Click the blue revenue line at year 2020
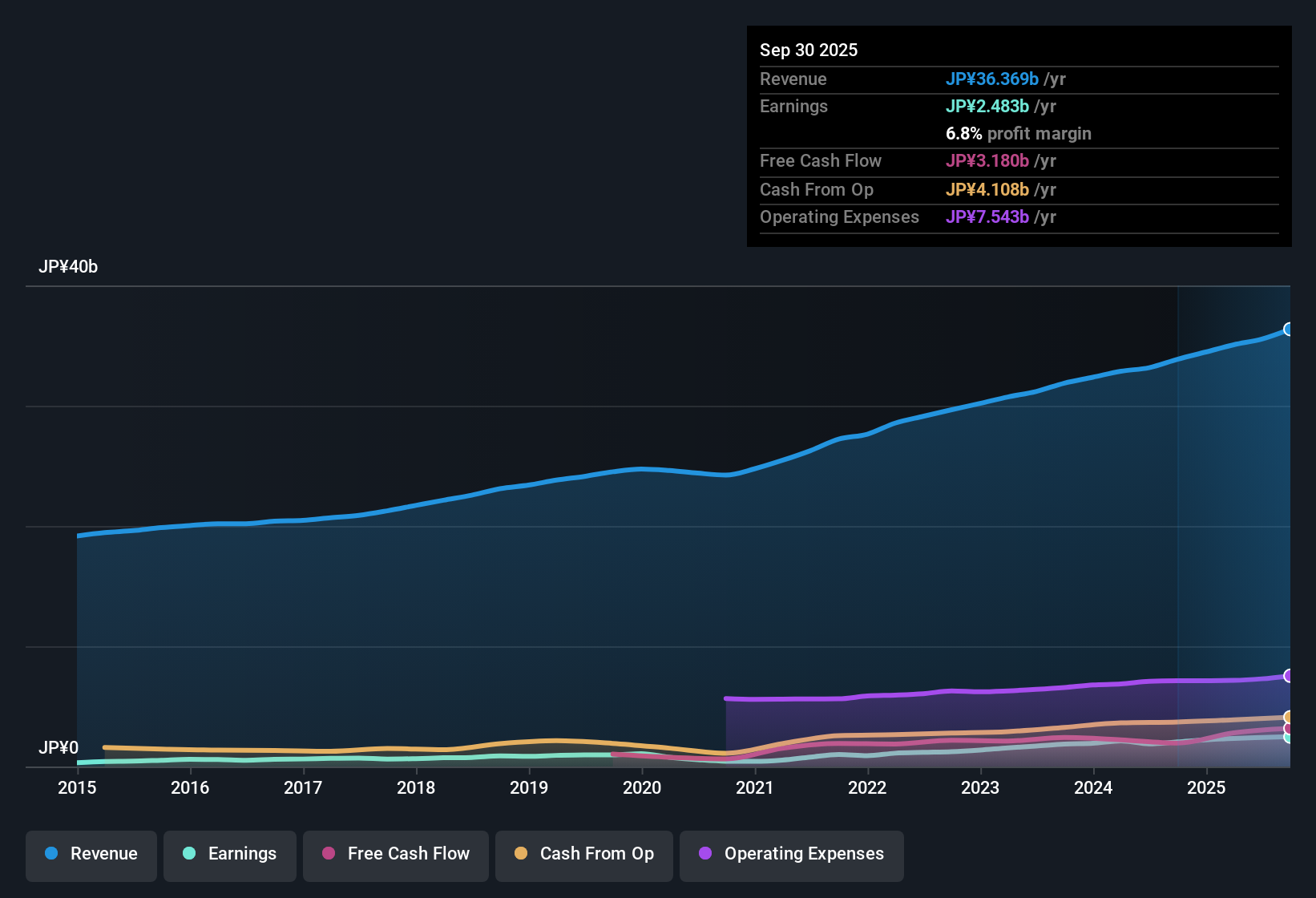Viewport: 1316px width, 898px height. click(642, 469)
